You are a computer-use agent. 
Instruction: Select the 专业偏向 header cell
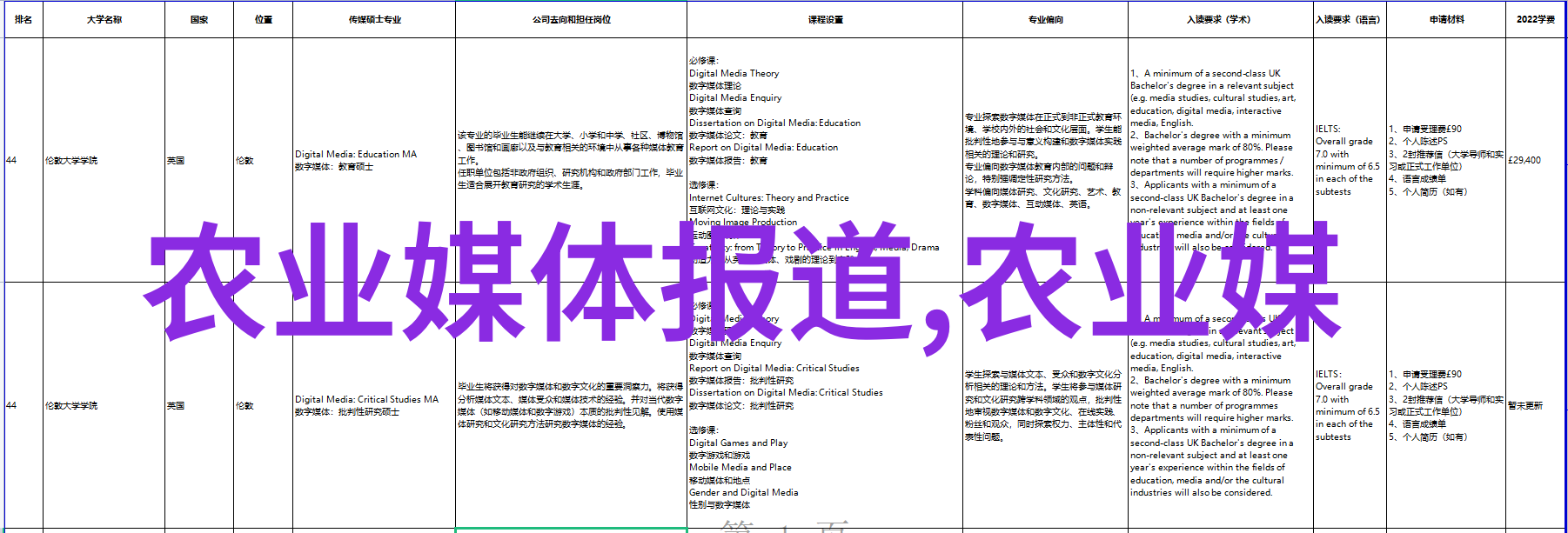click(1045, 19)
